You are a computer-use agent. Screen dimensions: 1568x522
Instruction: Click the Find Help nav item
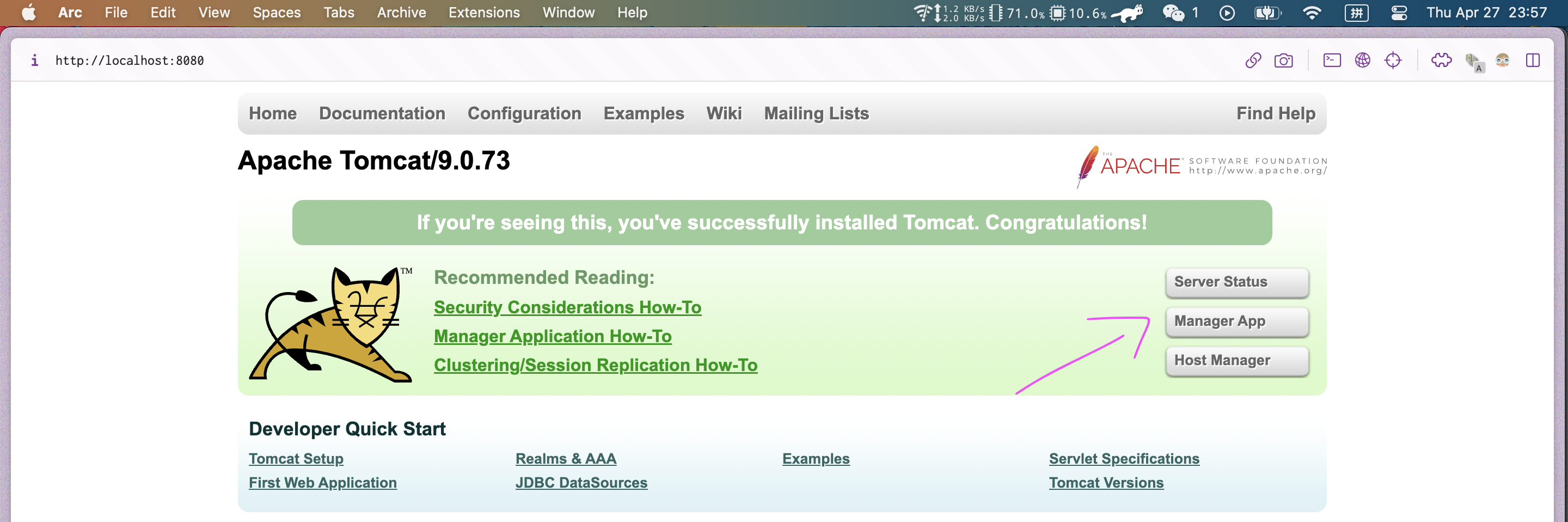tap(1275, 113)
